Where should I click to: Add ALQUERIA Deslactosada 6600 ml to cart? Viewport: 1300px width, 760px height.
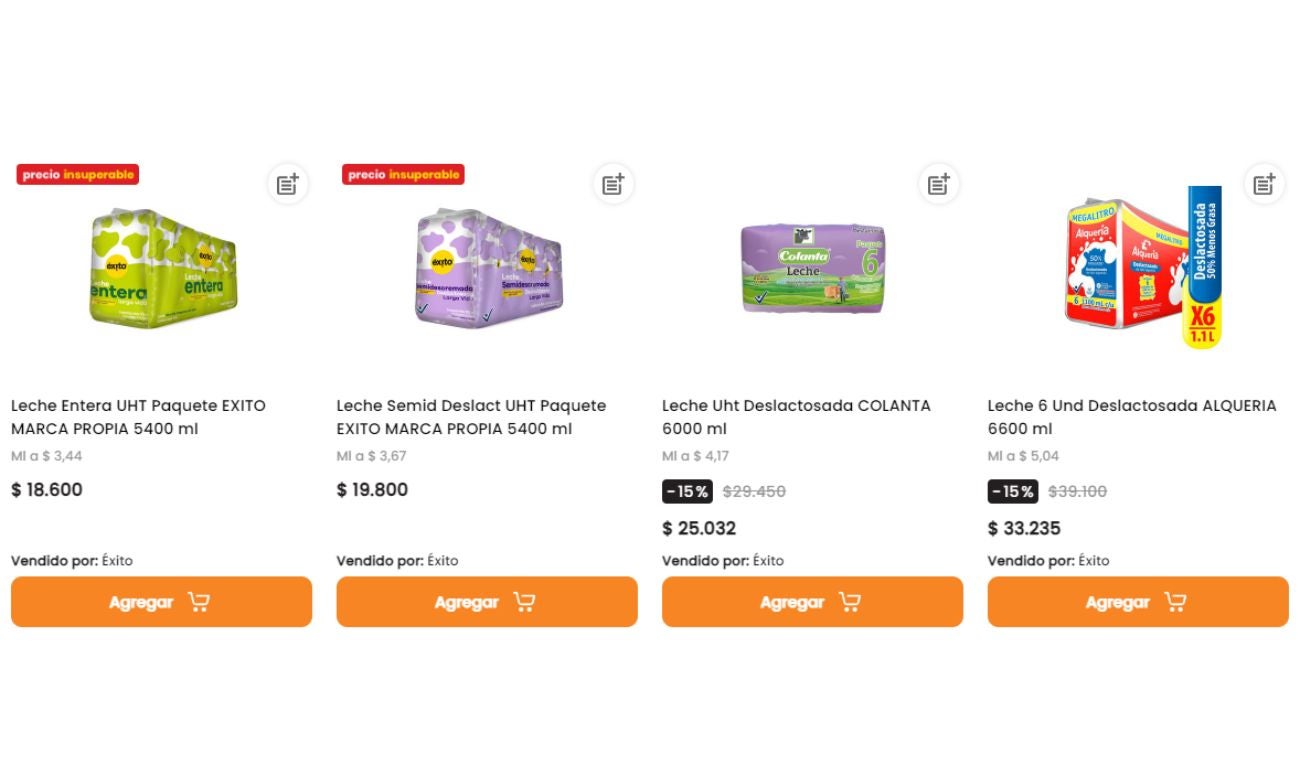(1138, 602)
